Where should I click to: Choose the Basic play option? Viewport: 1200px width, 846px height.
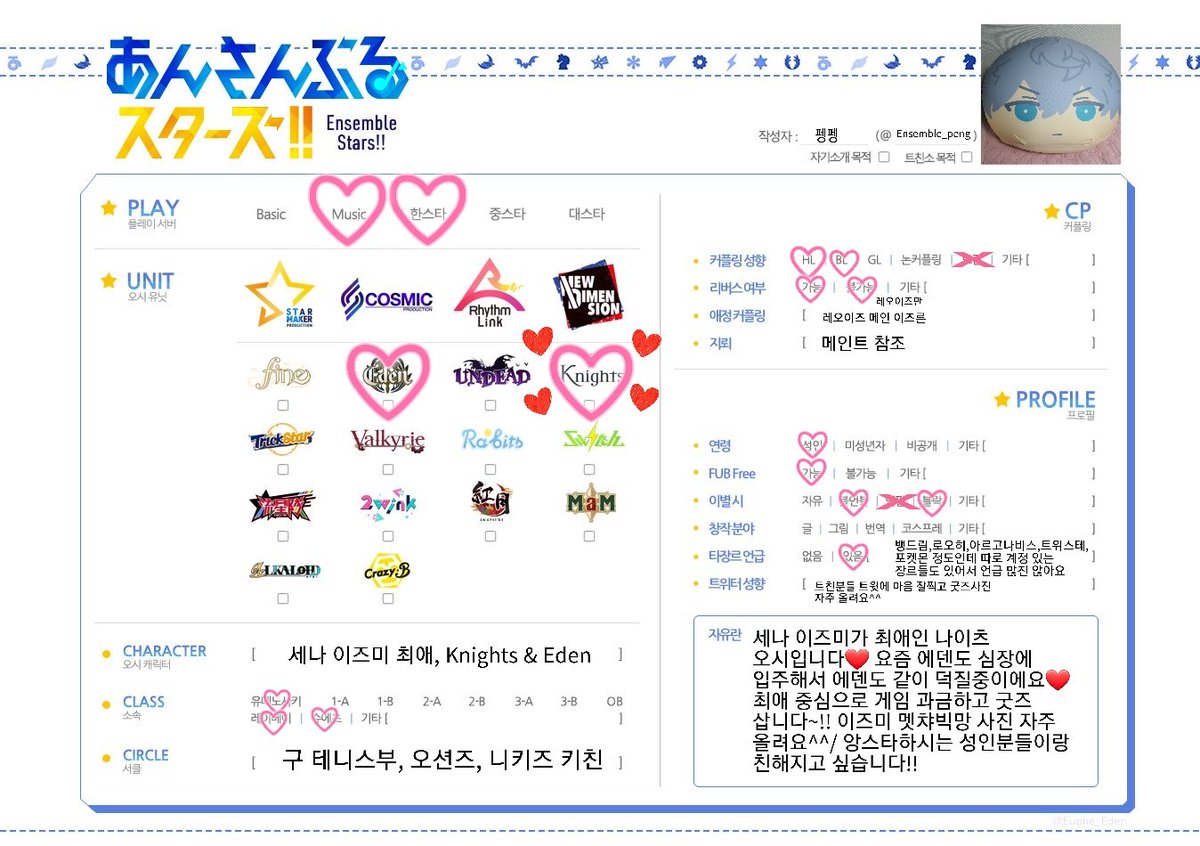[271, 214]
